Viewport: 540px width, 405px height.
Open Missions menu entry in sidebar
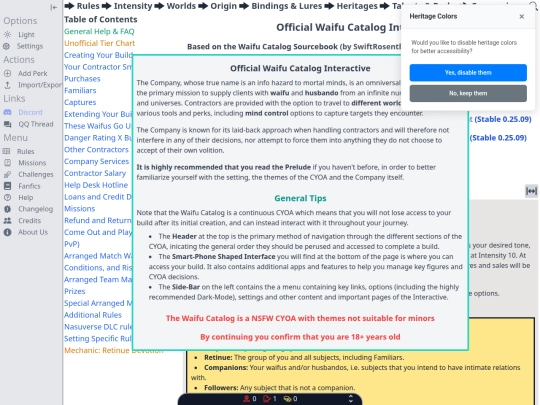pyautogui.click(x=32, y=163)
